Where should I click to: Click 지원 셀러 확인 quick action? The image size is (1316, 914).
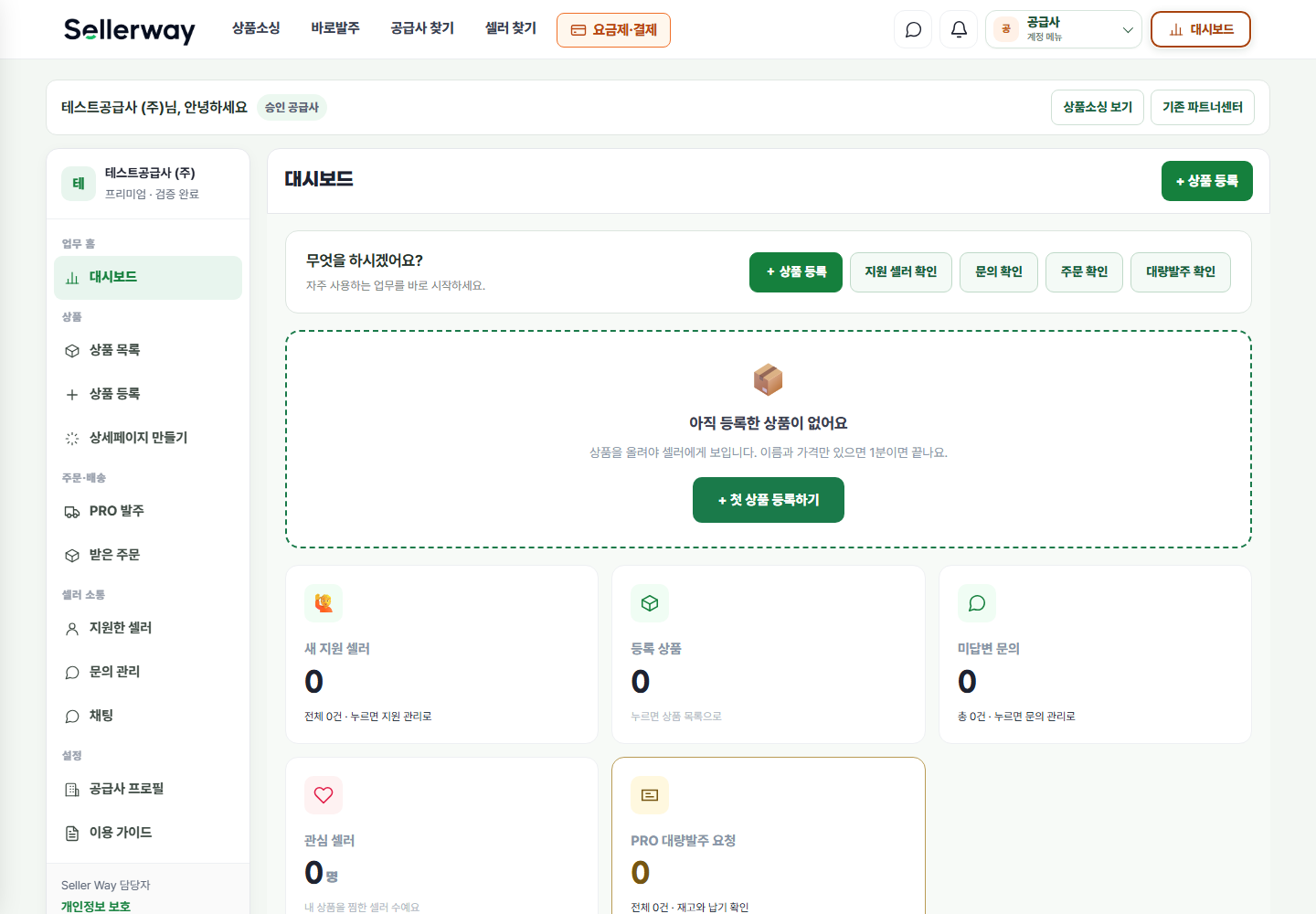(901, 272)
